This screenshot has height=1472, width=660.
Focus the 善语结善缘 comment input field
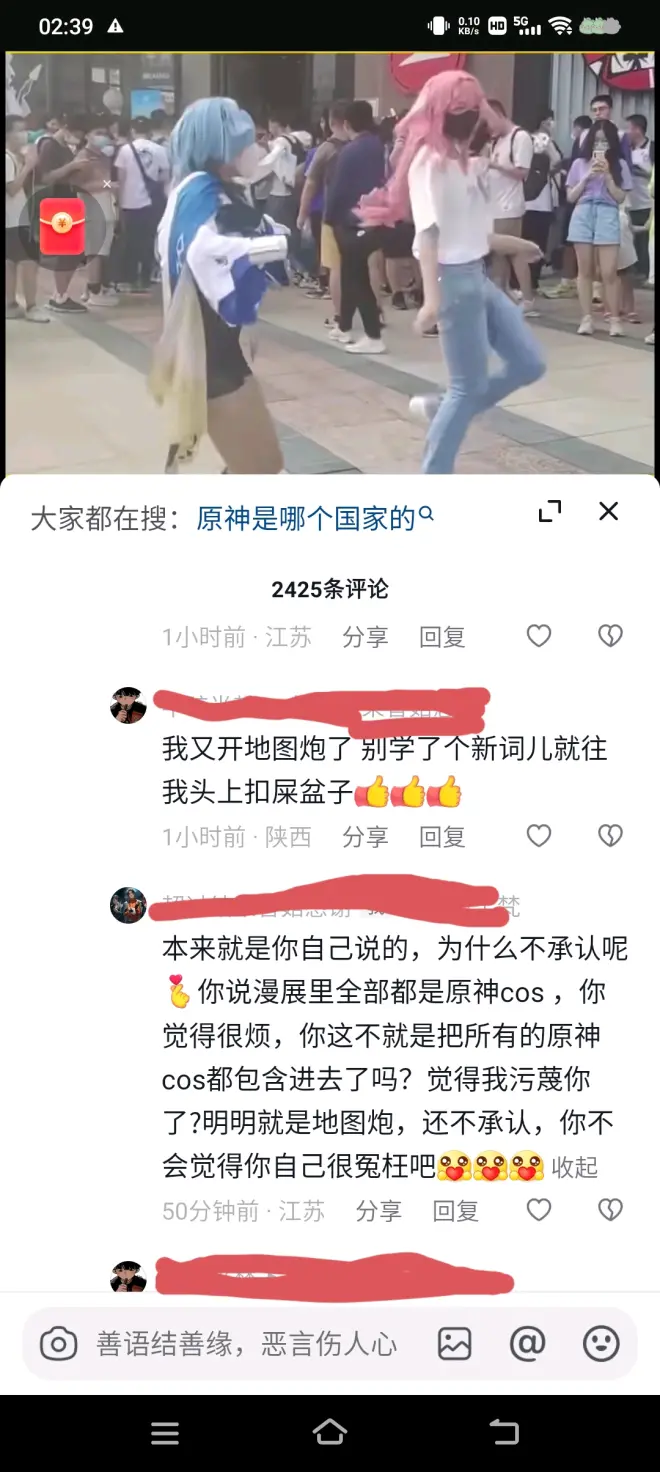pyautogui.click(x=246, y=1344)
